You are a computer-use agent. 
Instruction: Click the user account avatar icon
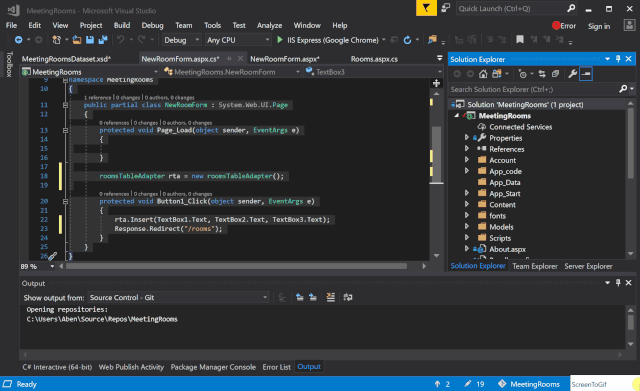[x=629, y=25]
